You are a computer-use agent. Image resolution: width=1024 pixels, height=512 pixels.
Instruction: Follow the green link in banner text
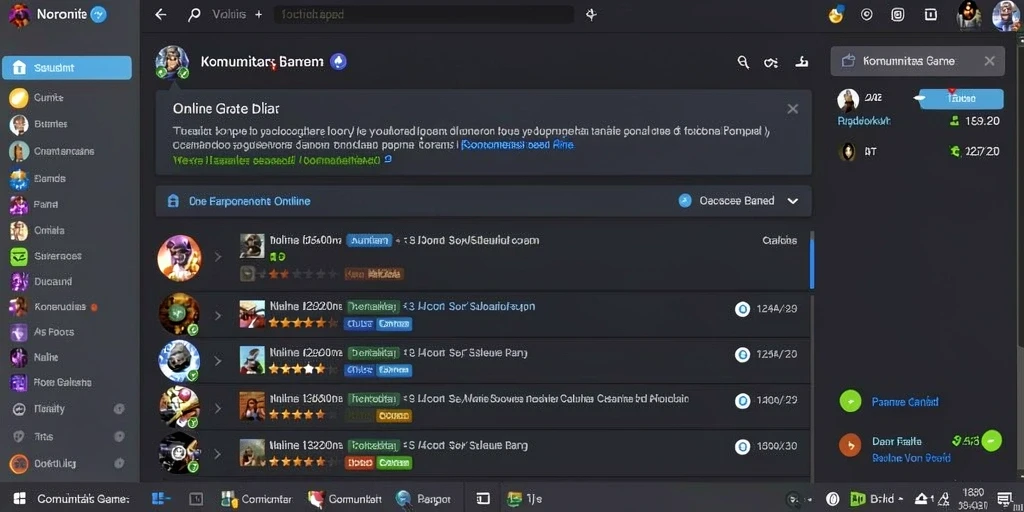[276, 159]
